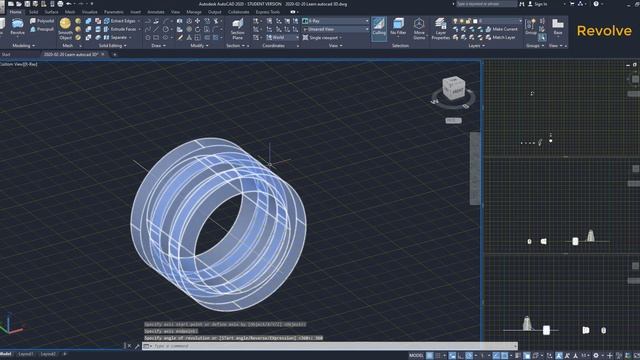
Task: Open the Solid ribbon tab
Action: [x=33, y=12]
